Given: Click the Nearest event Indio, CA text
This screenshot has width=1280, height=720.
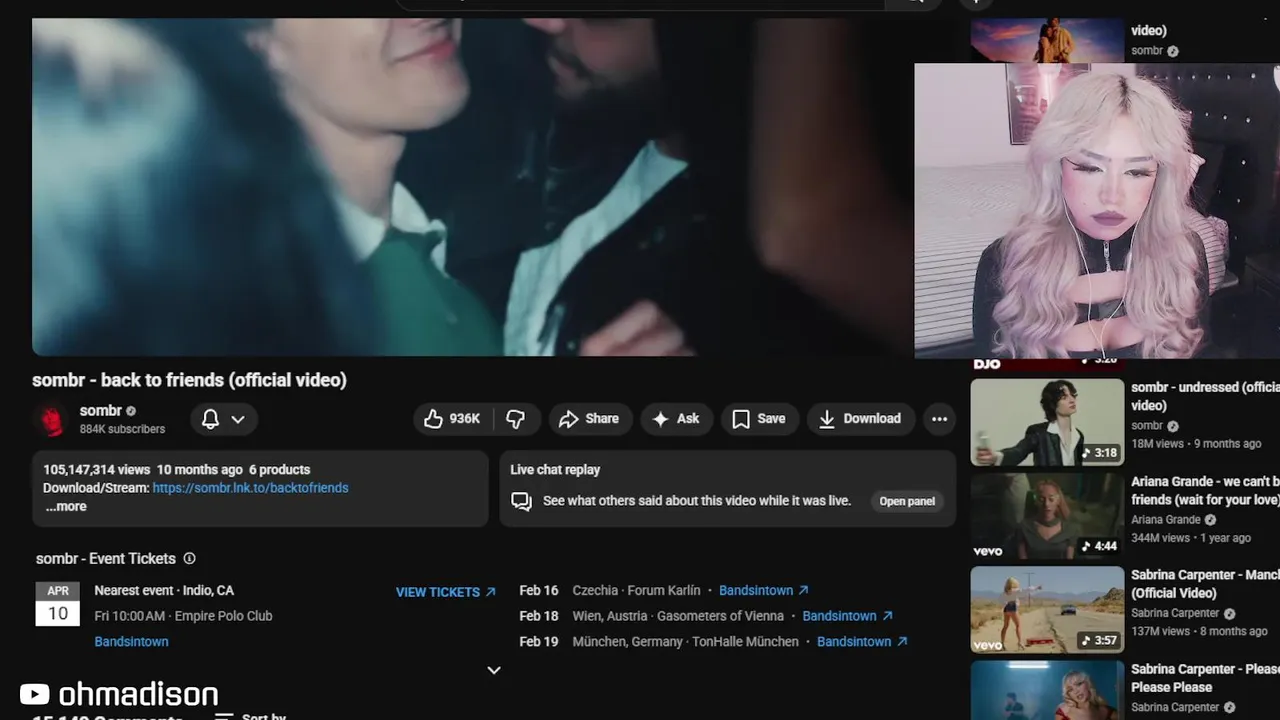Looking at the screenshot, I should 164,591.
